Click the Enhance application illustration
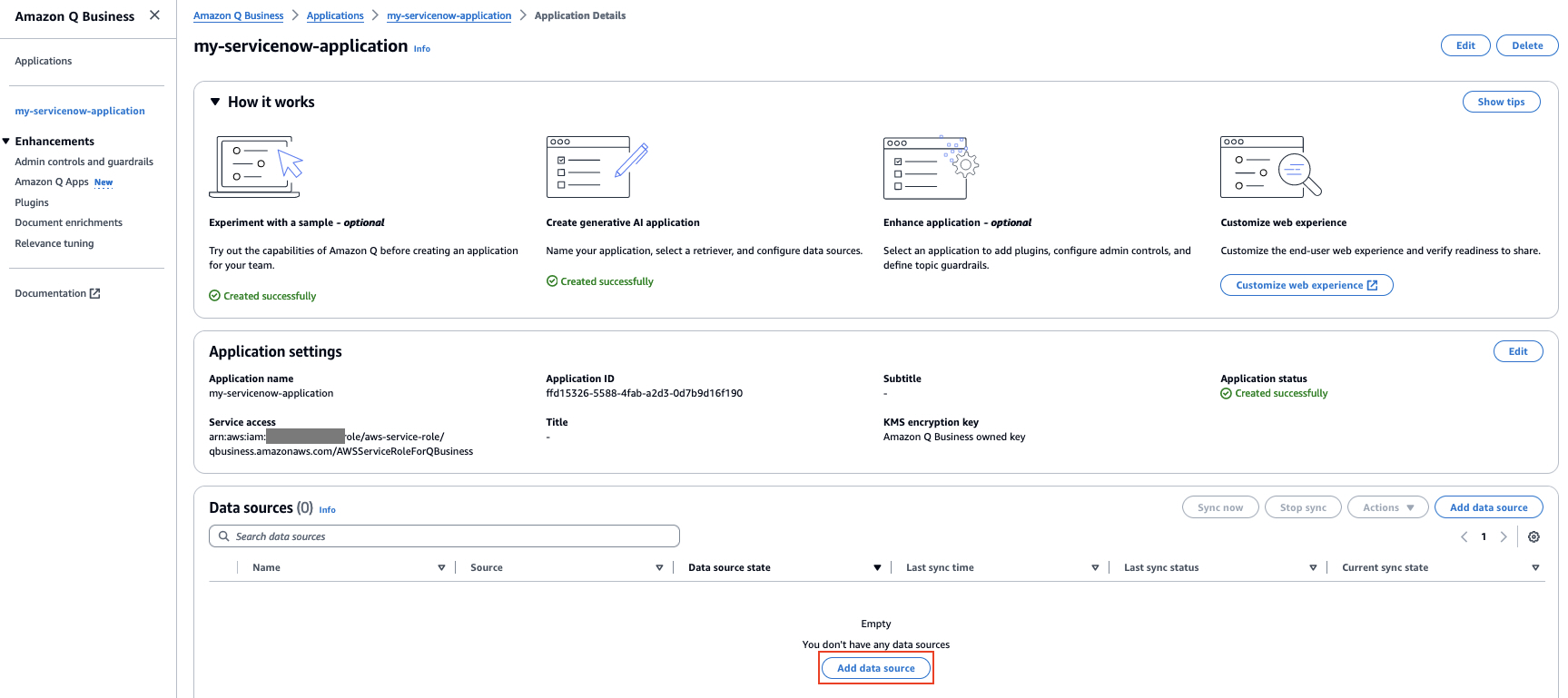Image resolution: width=1568 pixels, height=698 pixels. (x=931, y=167)
